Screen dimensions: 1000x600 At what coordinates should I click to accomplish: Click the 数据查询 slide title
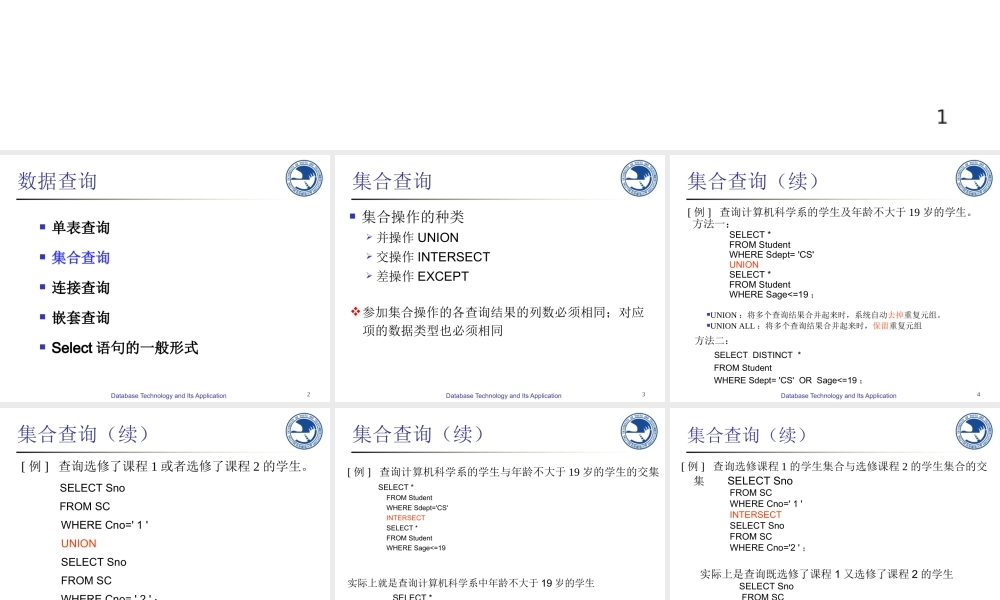[x=58, y=181]
